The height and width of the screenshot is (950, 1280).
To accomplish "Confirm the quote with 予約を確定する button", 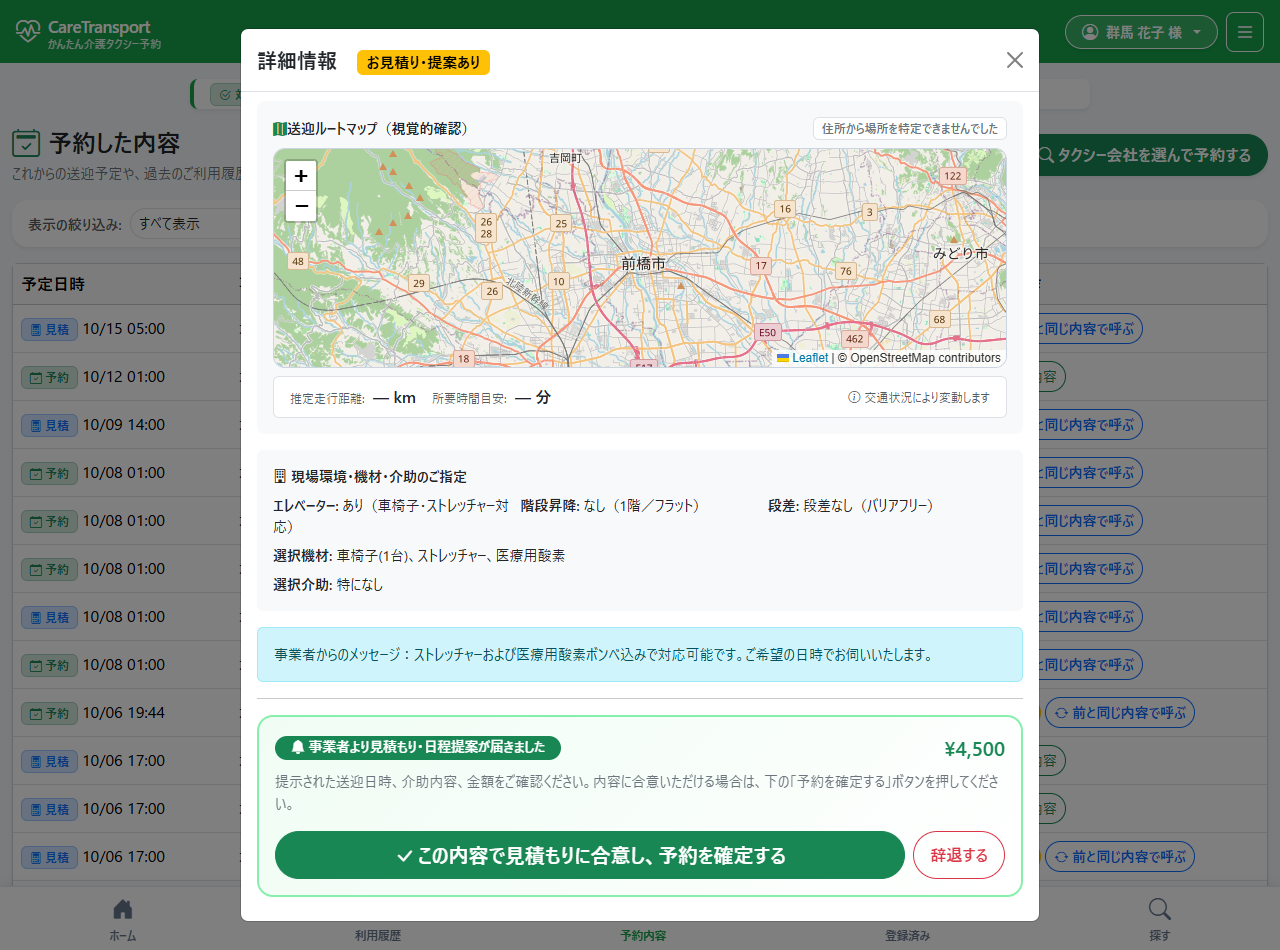I will 590,855.
